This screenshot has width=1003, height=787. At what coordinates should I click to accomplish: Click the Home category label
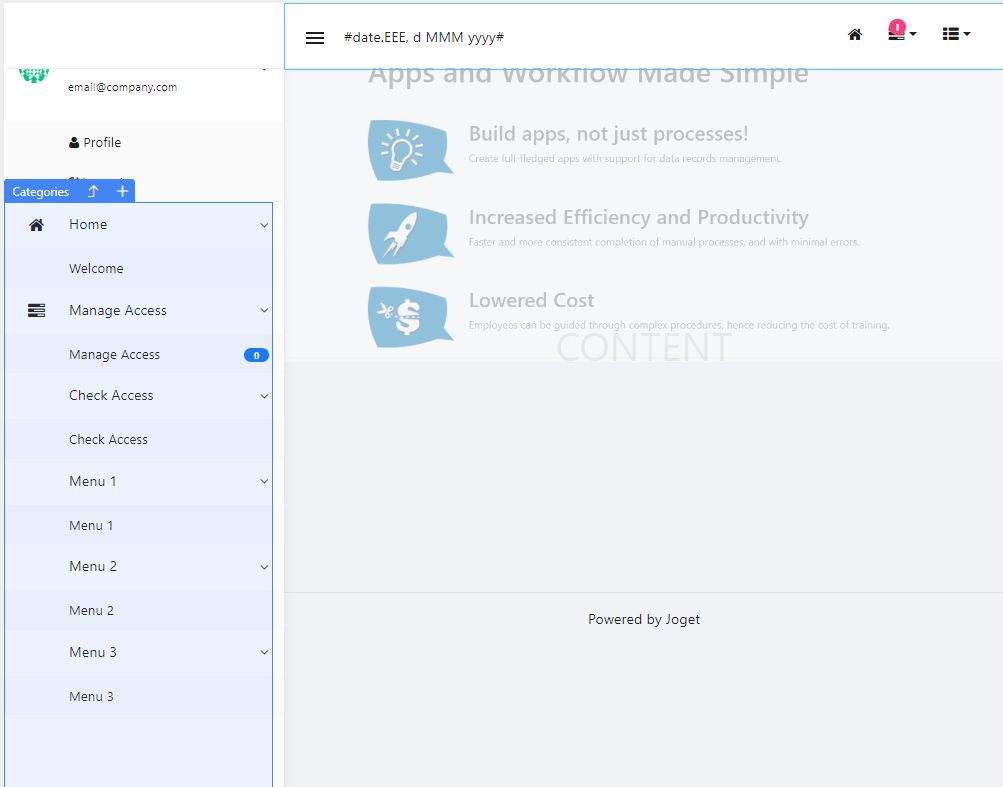pos(88,225)
